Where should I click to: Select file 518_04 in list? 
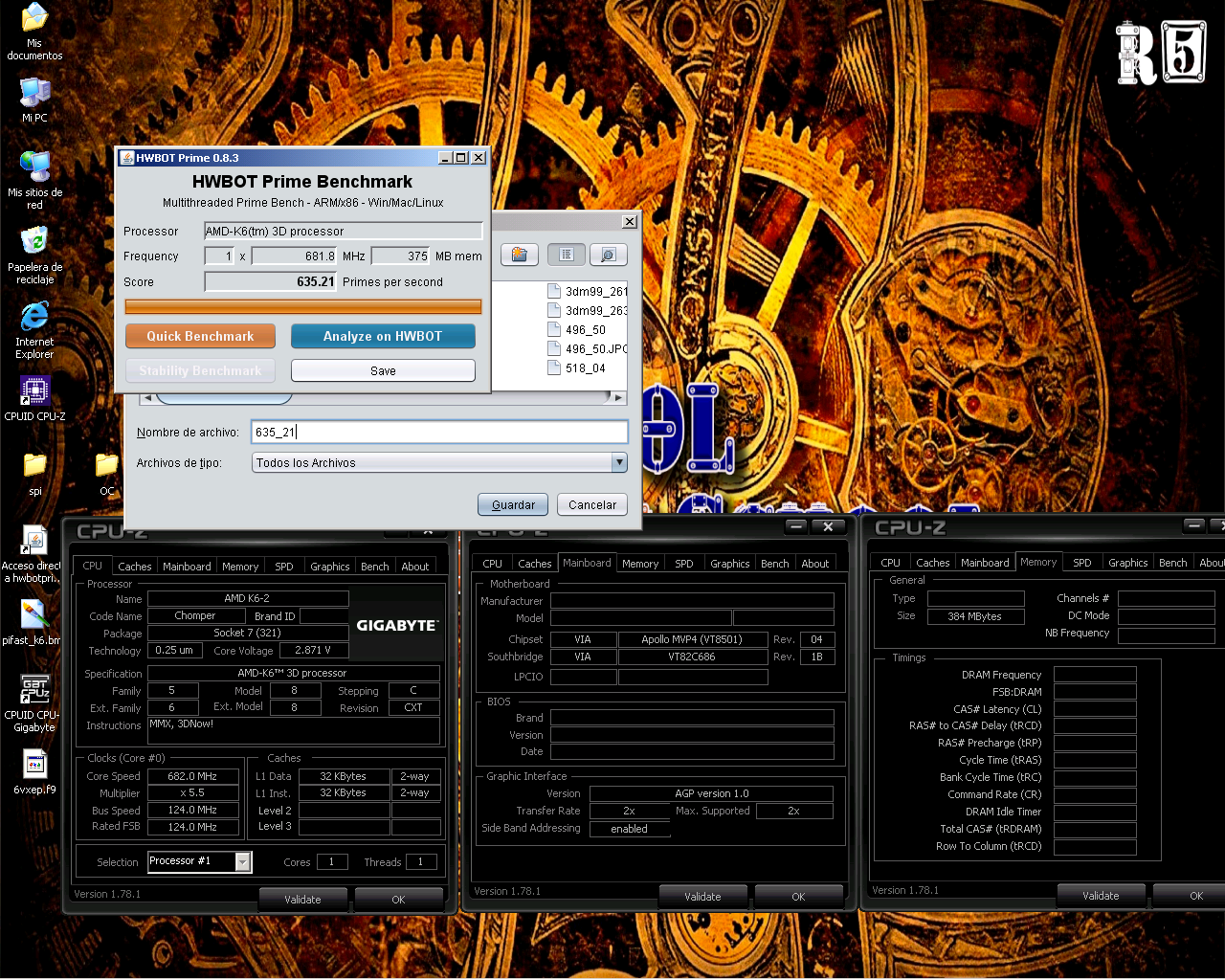click(x=577, y=367)
